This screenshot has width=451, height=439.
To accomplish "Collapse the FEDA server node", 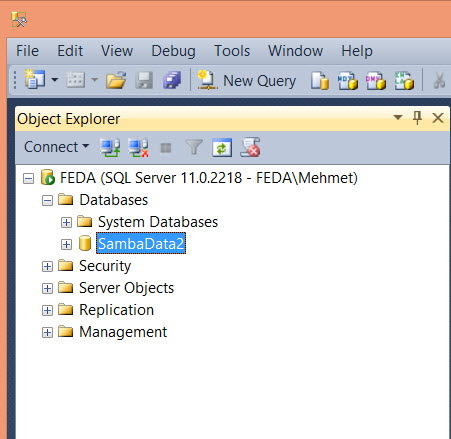I will tap(28, 178).
